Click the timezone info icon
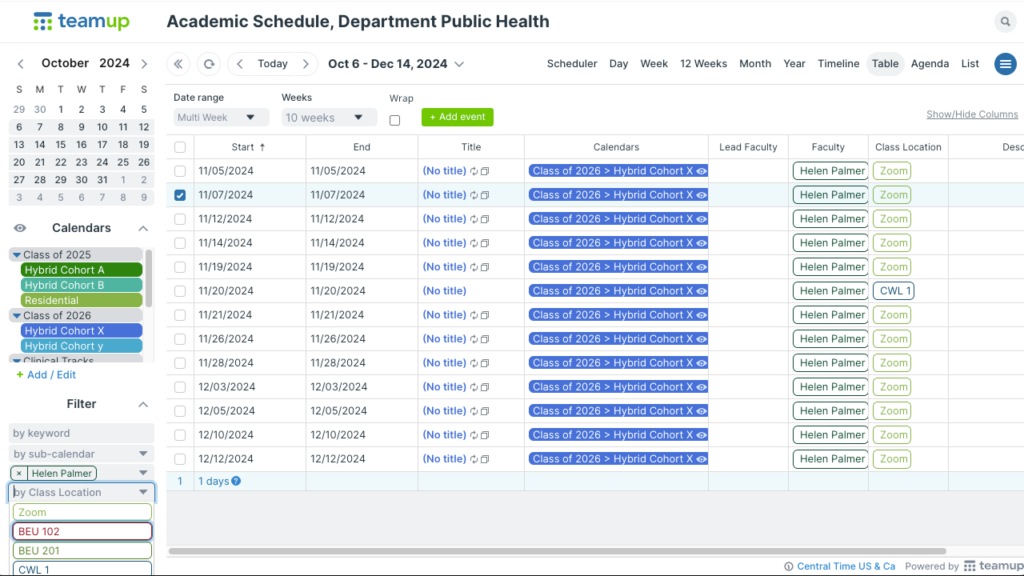This screenshot has height=576, width=1024. click(789, 566)
